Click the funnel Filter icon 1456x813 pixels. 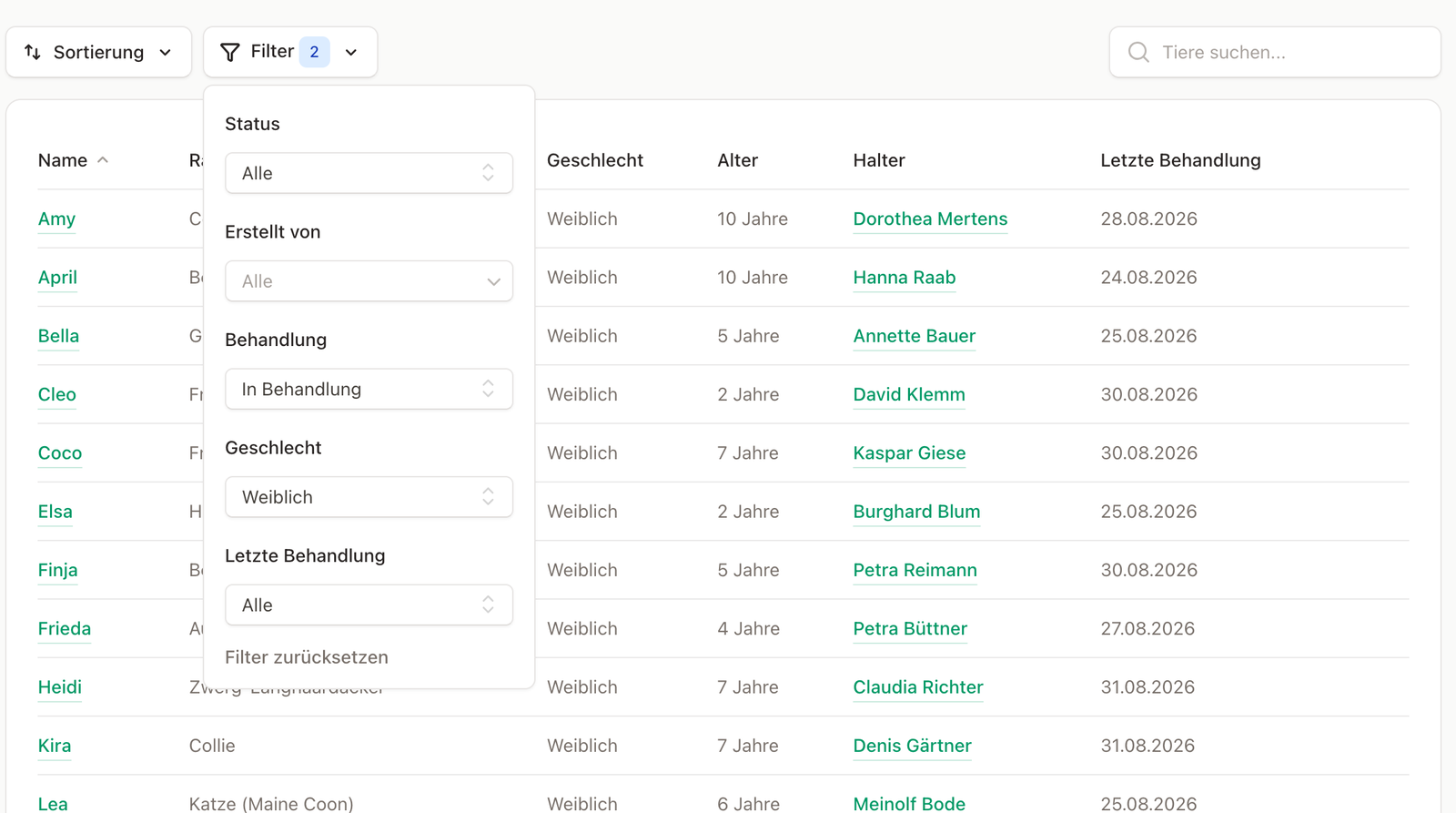230,52
